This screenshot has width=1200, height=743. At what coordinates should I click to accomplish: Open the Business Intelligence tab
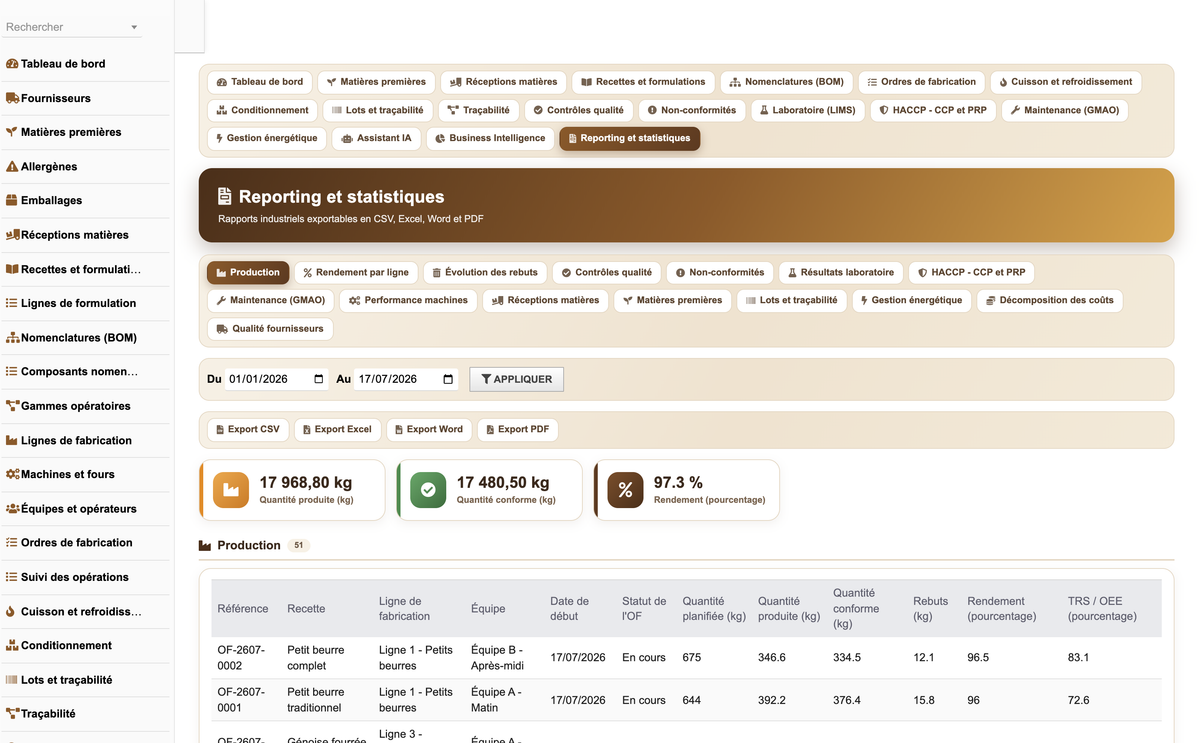point(490,138)
